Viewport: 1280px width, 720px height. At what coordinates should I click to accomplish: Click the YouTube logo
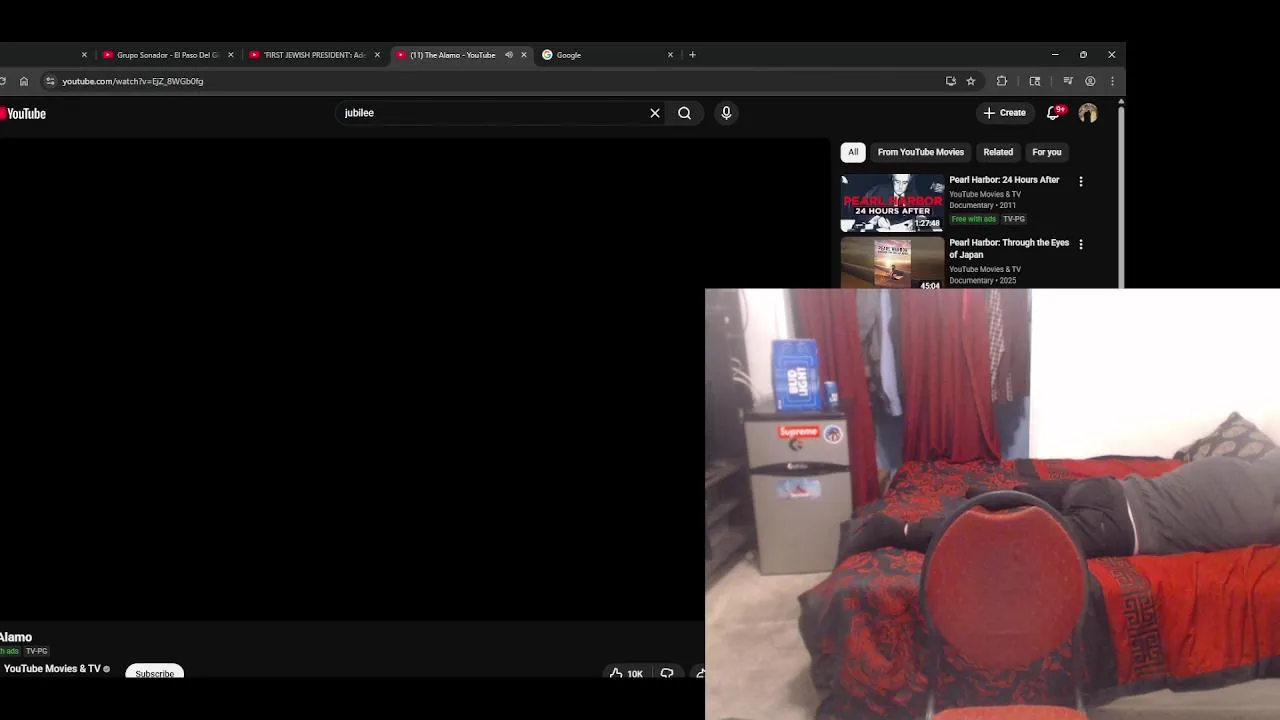point(23,114)
